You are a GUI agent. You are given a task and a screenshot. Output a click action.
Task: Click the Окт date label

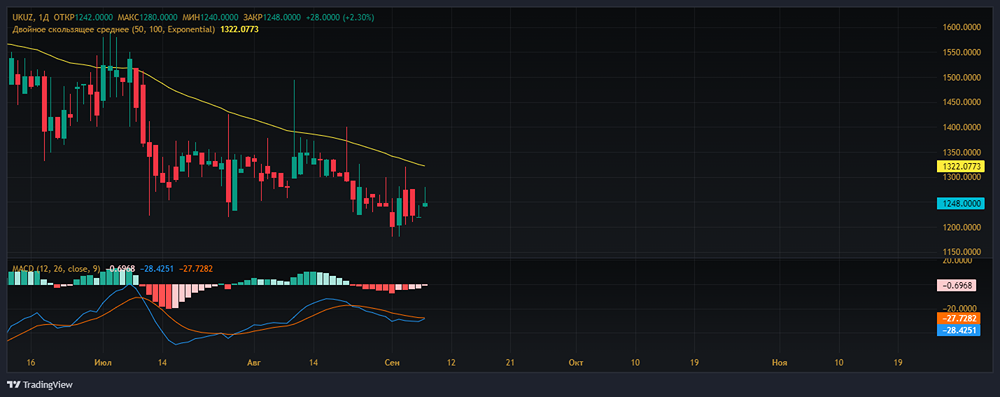[575, 362]
